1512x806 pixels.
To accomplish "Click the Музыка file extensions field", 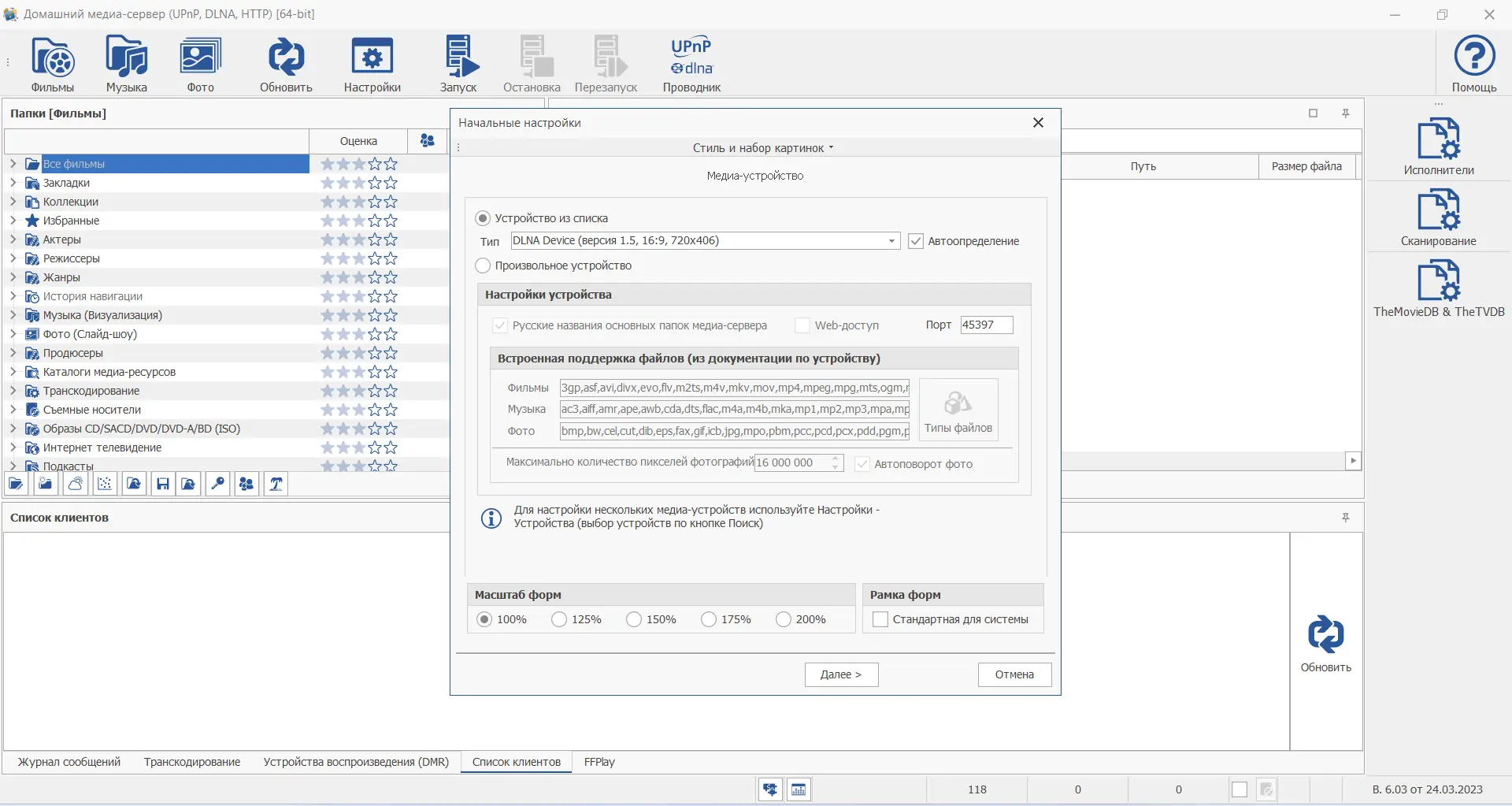I will [x=735, y=409].
